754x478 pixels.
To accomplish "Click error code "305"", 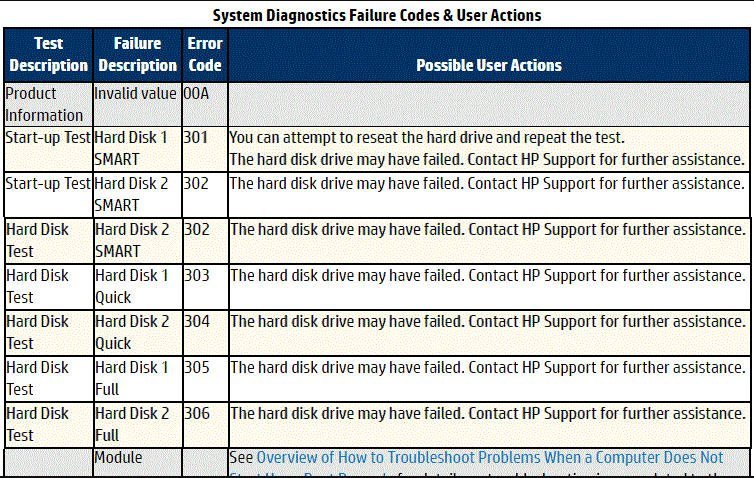I will 196,367.
